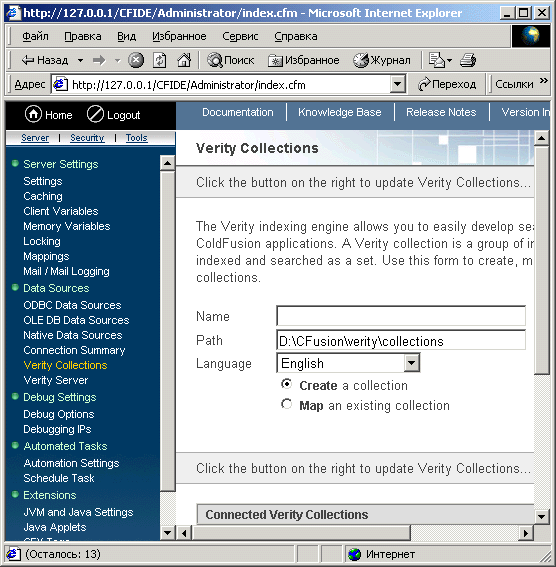The image size is (556, 567).
Task: Click the Automated Tasks green bullet
Action: point(15,446)
